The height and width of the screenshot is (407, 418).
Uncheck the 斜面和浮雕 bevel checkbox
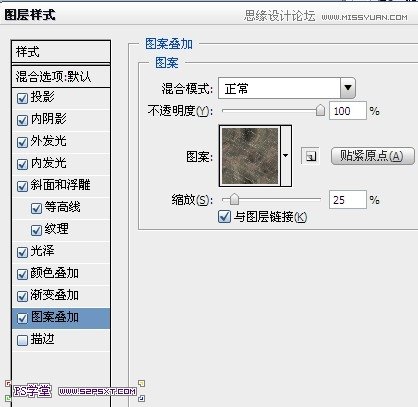[22, 186]
